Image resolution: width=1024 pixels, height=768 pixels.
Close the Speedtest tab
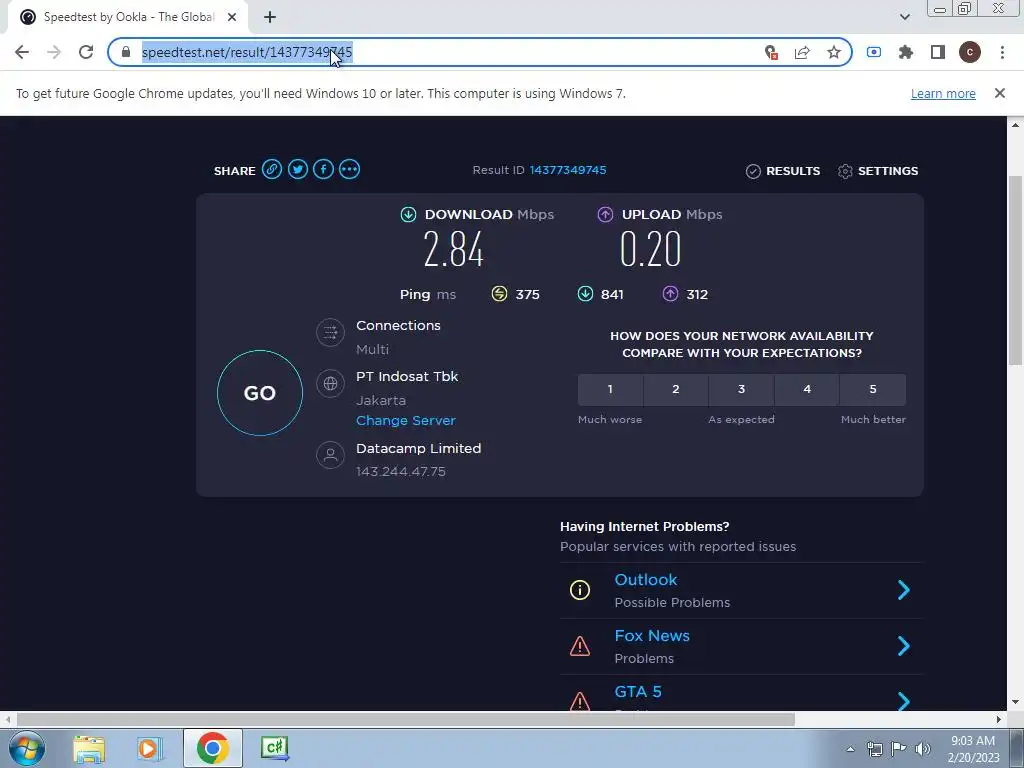(232, 18)
